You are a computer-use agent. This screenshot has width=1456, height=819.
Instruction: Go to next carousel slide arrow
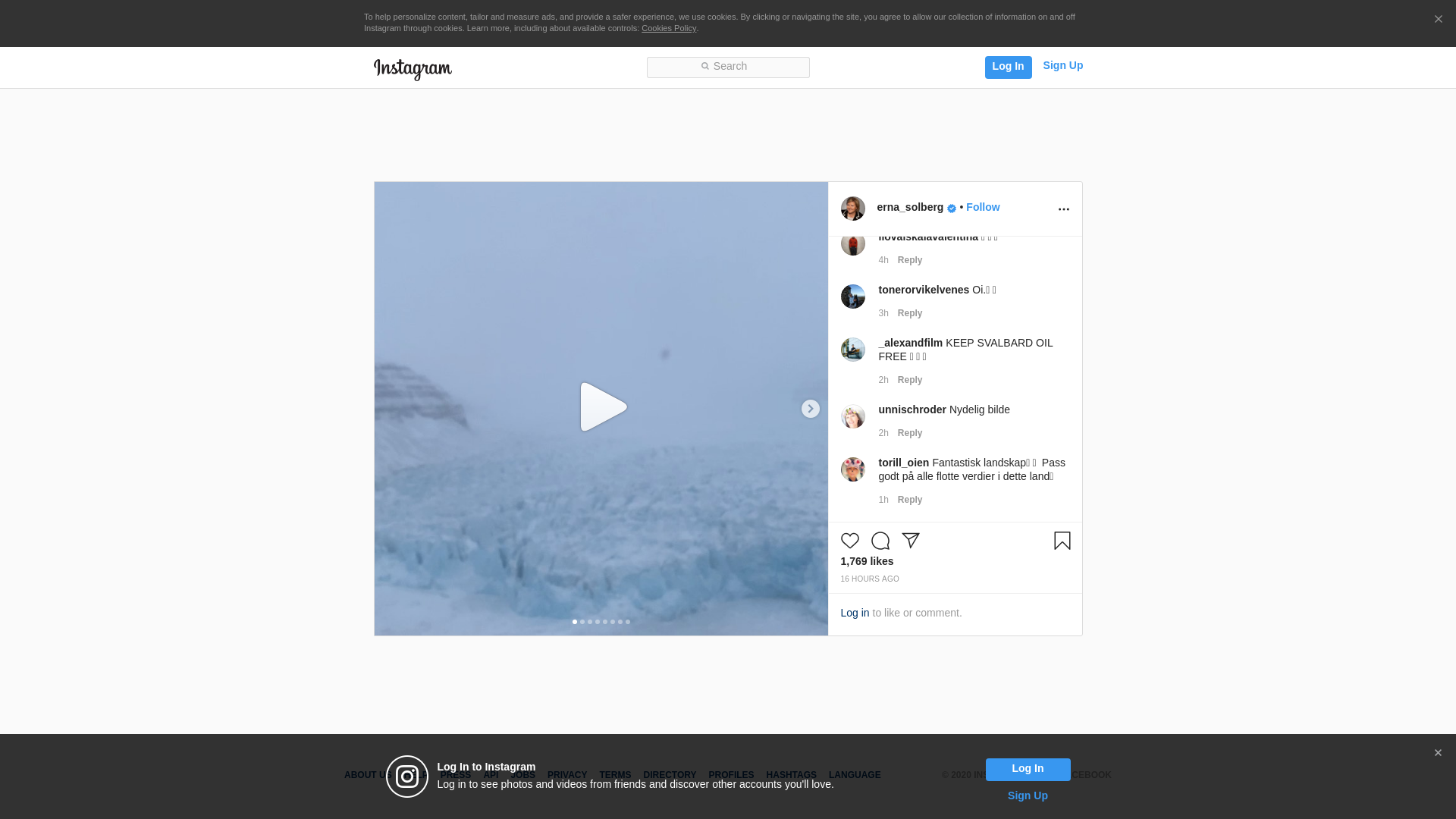pyautogui.click(x=810, y=409)
